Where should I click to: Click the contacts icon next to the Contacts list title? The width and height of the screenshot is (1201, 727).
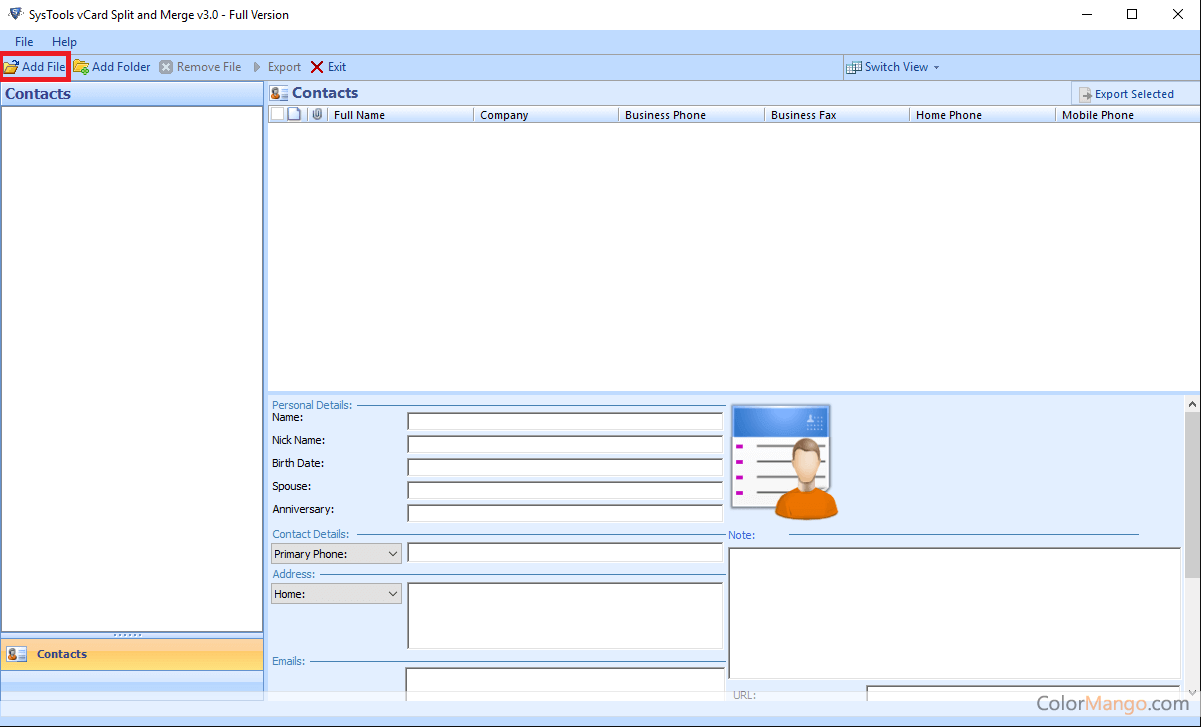coord(279,93)
